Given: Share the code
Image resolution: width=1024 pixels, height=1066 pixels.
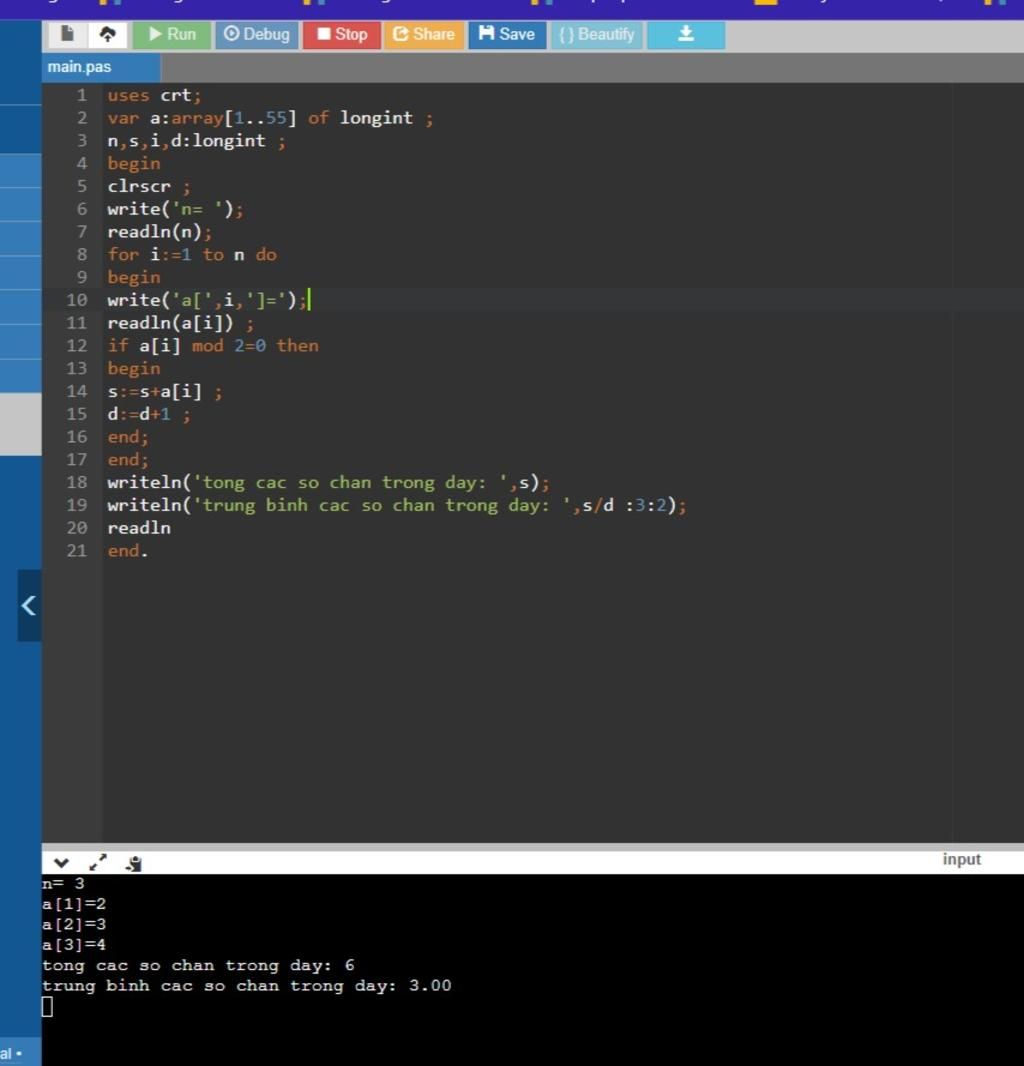Looking at the screenshot, I should (x=424, y=34).
